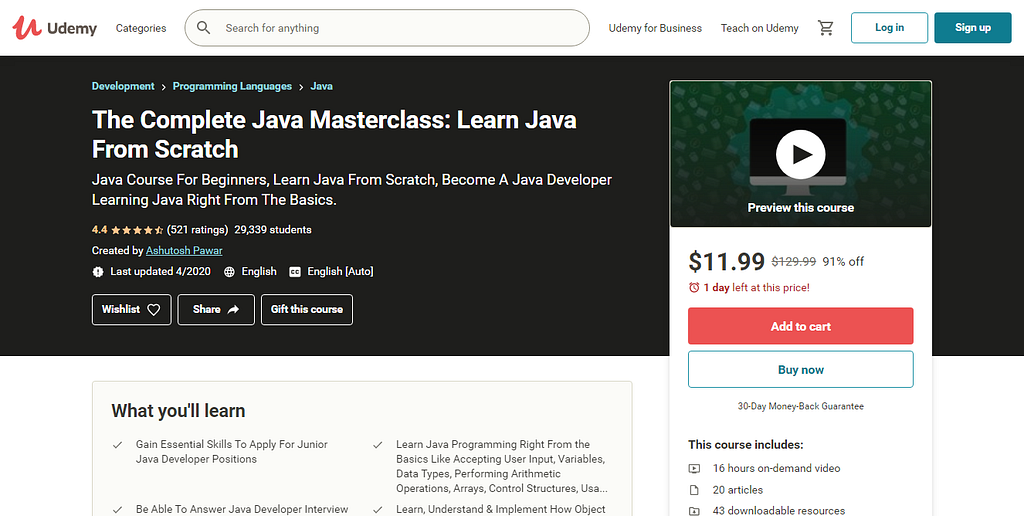Click the Sign up button
Image resolution: width=1024 pixels, height=516 pixels.
pyautogui.click(x=972, y=28)
